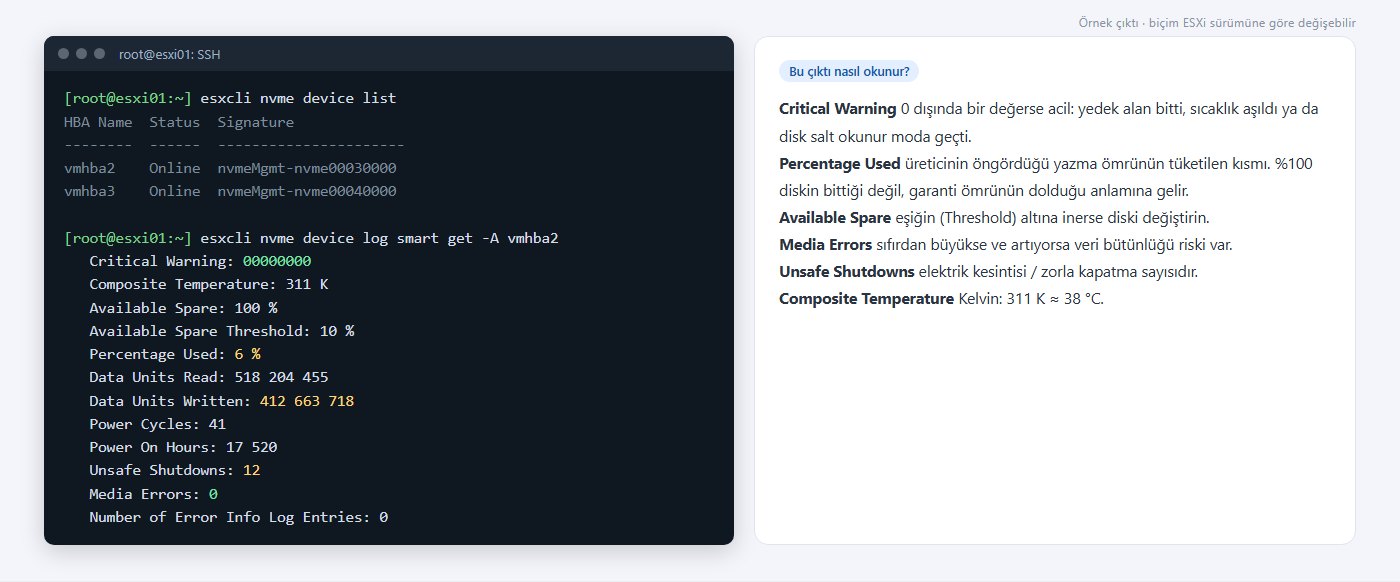Click the 'Status' column header

(x=175, y=122)
